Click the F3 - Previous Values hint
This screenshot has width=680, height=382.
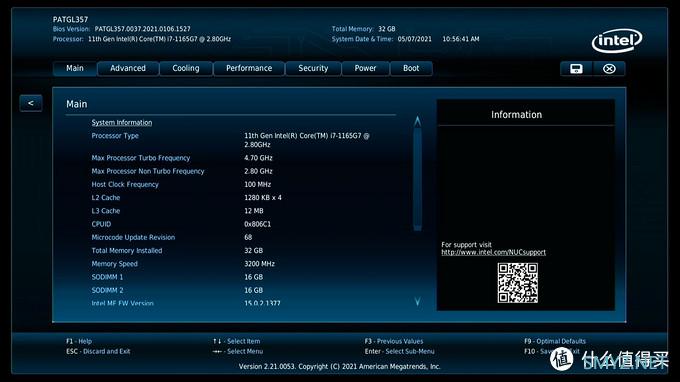pos(394,341)
